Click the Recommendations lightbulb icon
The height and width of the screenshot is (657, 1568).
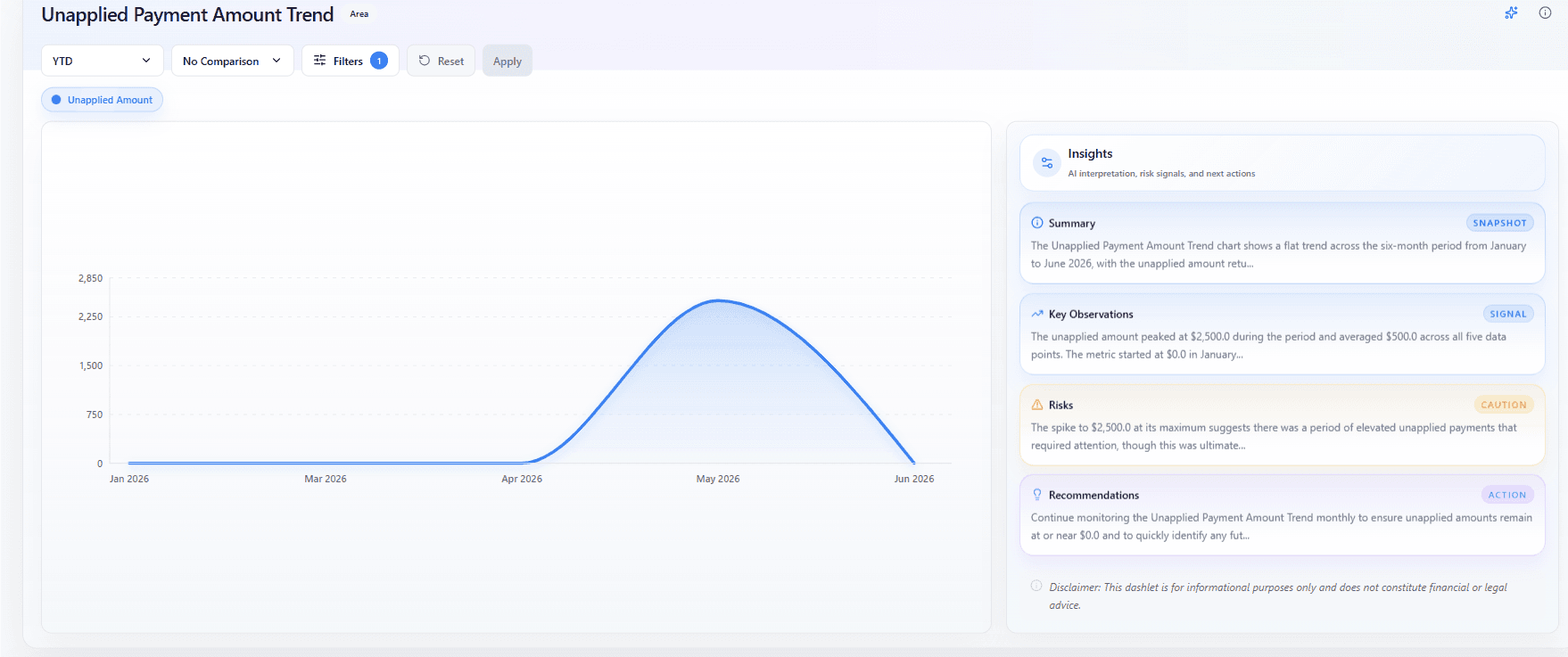[x=1037, y=495]
